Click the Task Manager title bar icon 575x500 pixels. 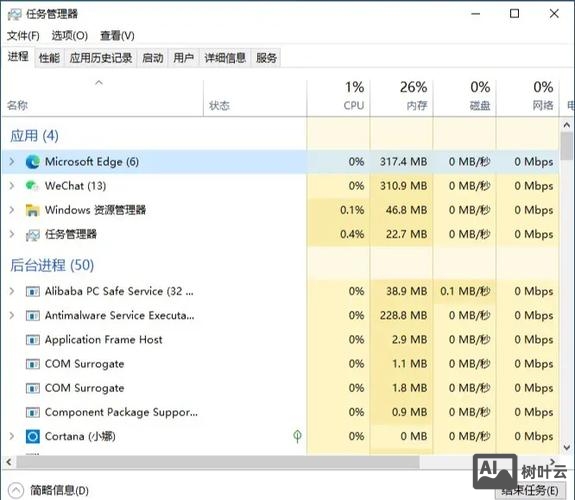[14, 14]
